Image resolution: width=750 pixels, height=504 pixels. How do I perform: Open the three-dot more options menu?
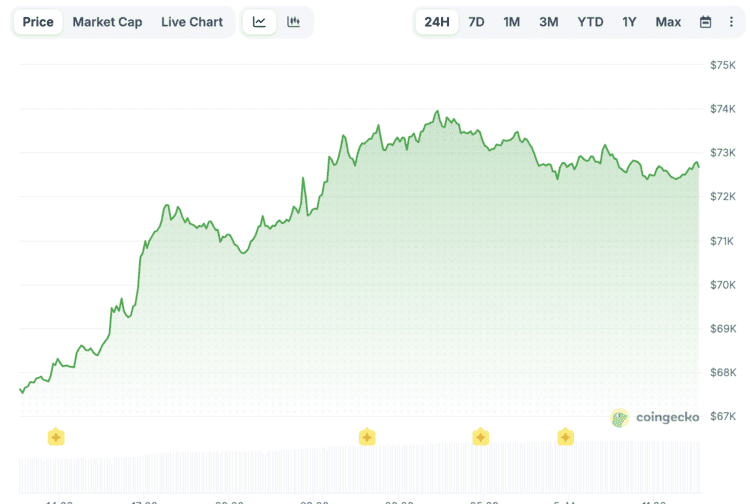pyautogui.click(x=731, y=22)
